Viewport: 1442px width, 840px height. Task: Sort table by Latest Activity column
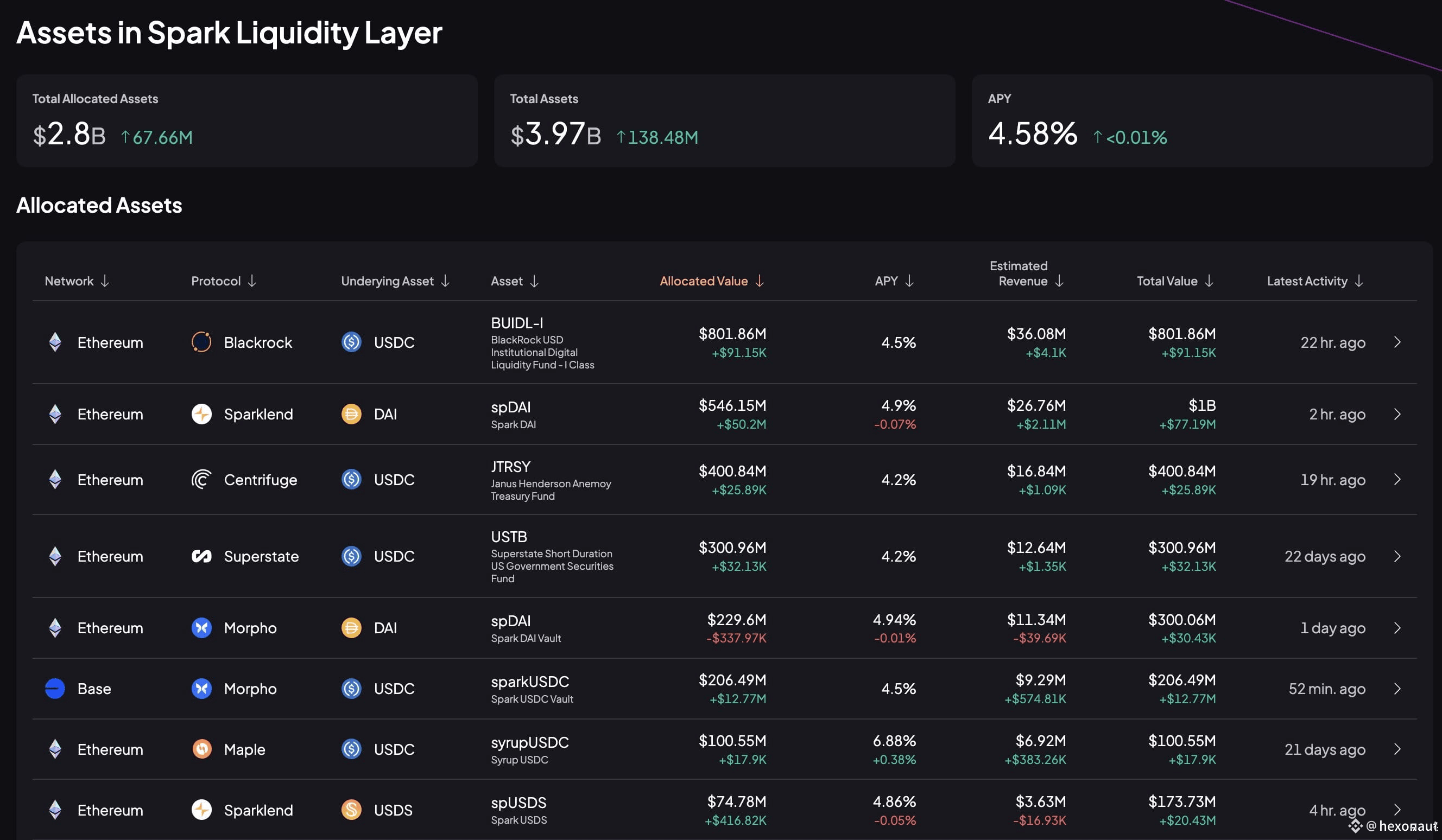click(1315, 281)
